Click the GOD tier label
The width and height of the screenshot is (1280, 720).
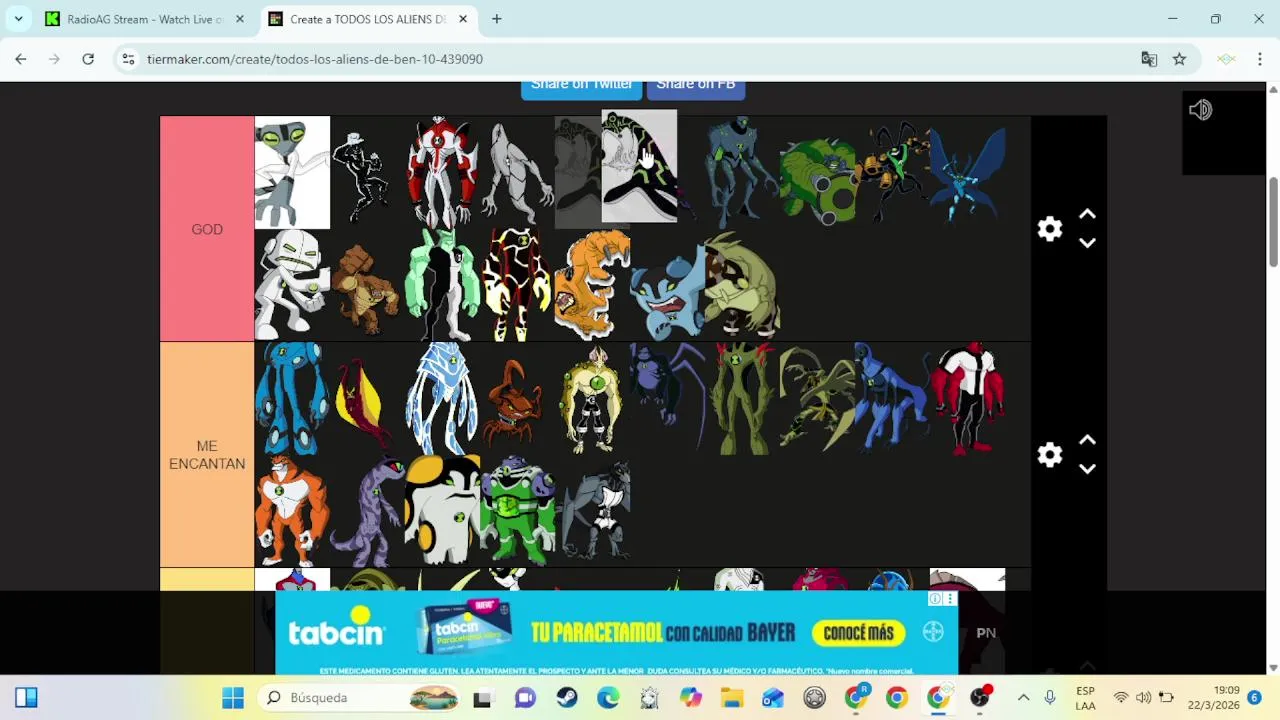(207, 229)
